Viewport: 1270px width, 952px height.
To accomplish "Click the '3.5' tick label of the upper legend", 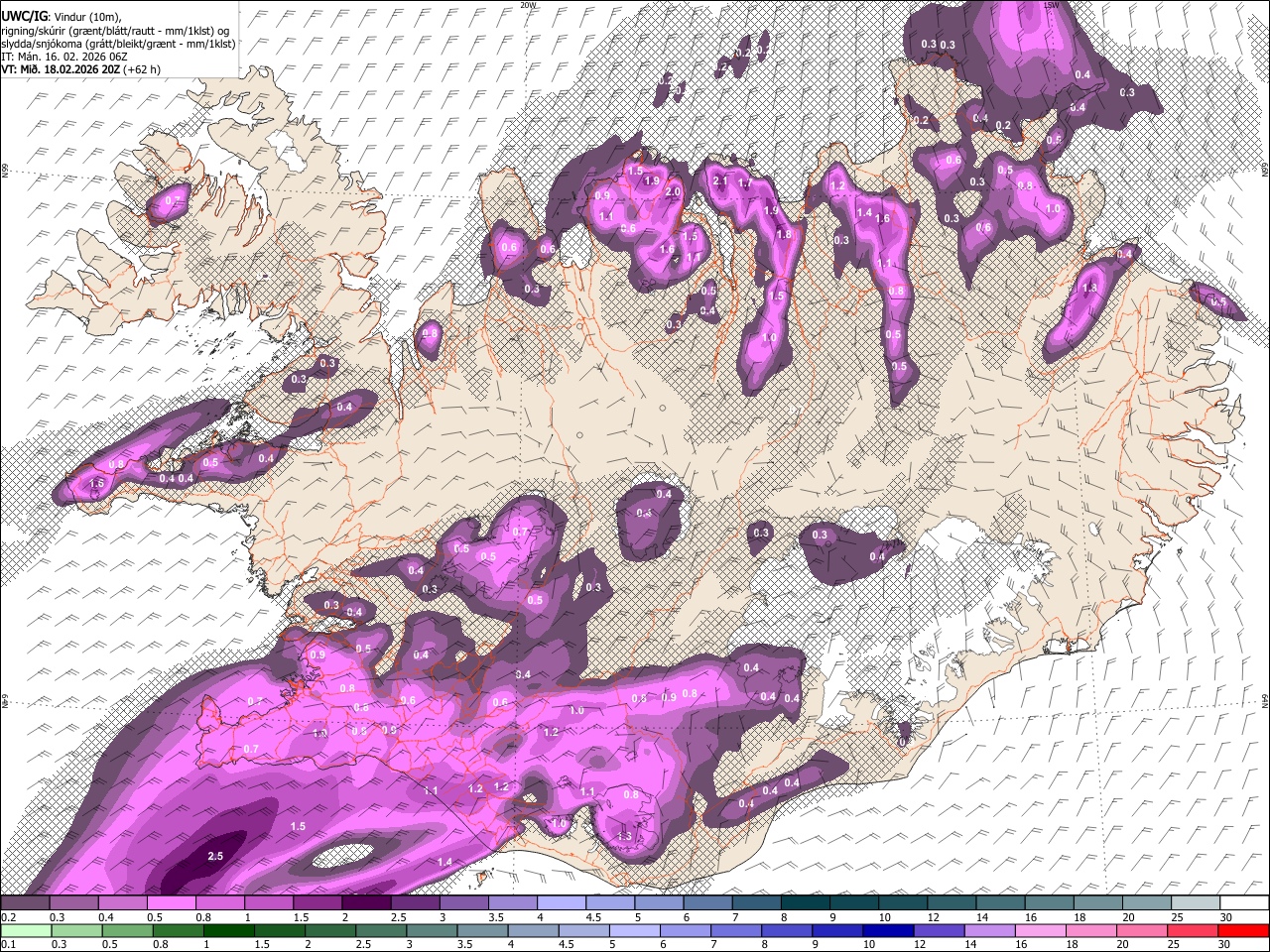I will click(x=496, y=917).
